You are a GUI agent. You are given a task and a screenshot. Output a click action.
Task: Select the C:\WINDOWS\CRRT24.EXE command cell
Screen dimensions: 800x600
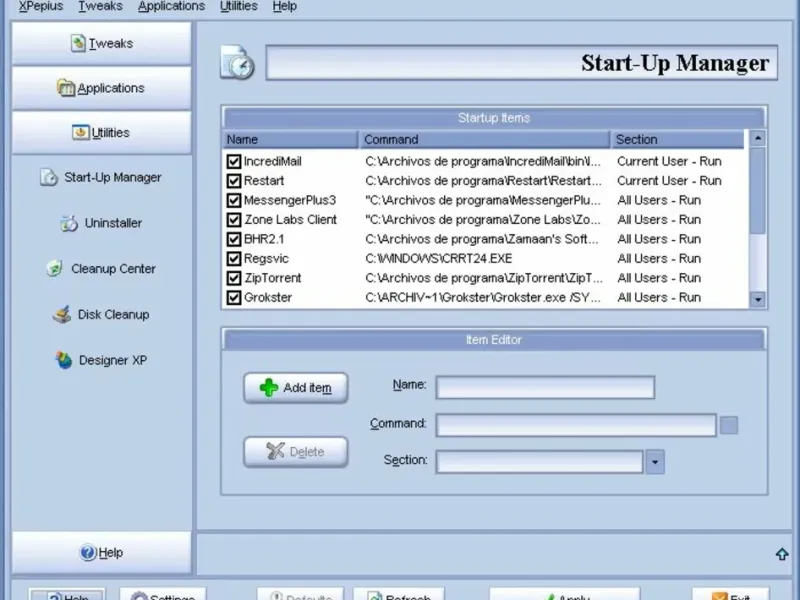click(438, 259)
